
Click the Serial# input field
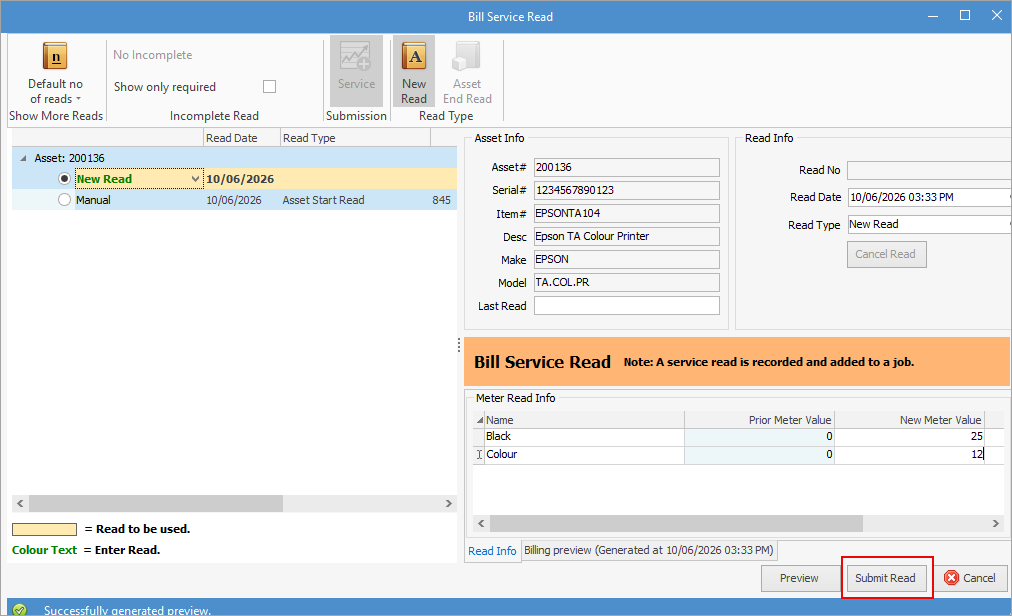click(626, 190)
